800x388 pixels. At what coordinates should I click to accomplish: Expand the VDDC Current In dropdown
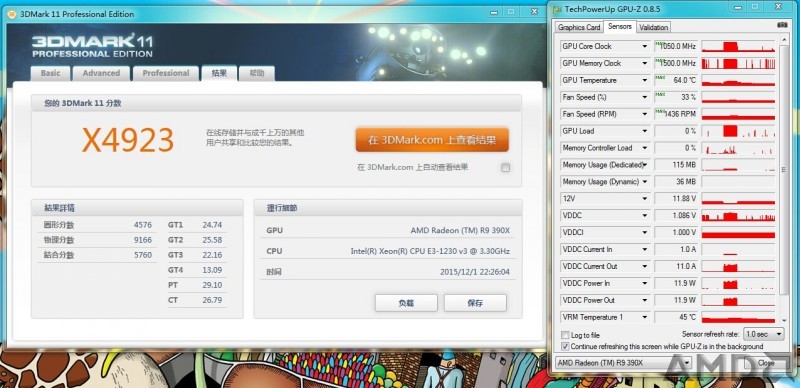pos(645,249)
